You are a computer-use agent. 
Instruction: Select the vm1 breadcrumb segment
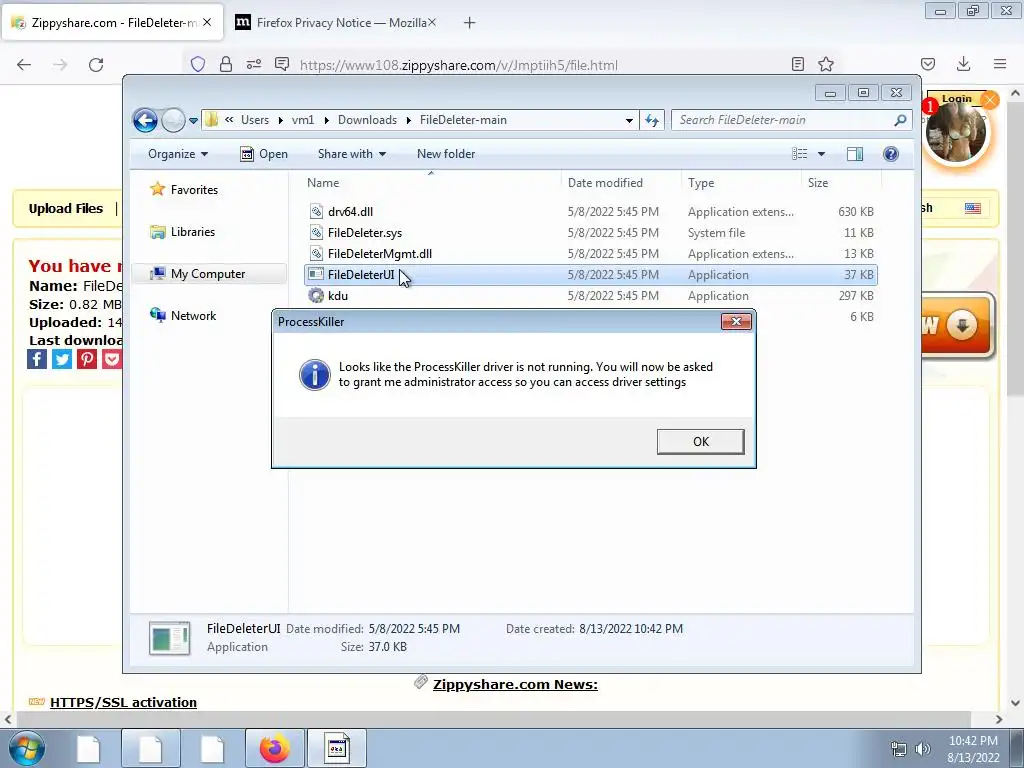303,120
